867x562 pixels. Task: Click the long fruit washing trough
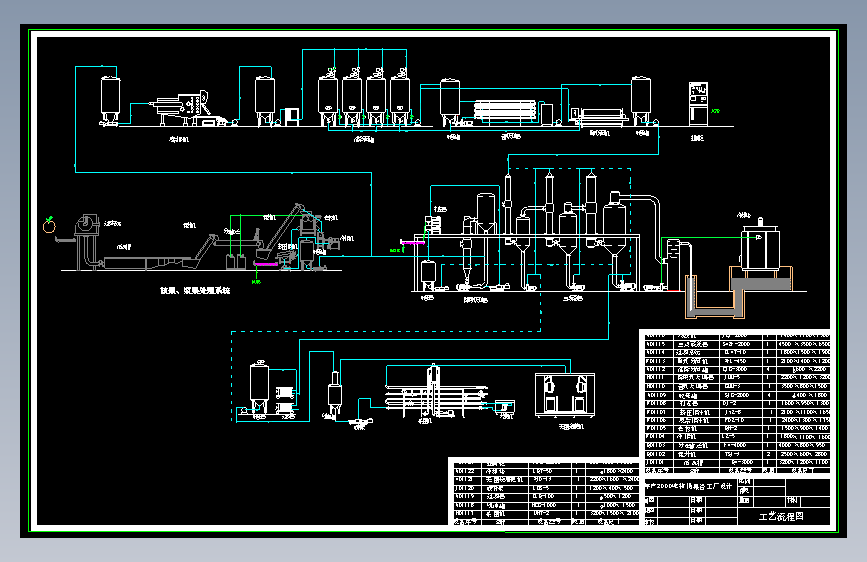click(x=150, y=262)
